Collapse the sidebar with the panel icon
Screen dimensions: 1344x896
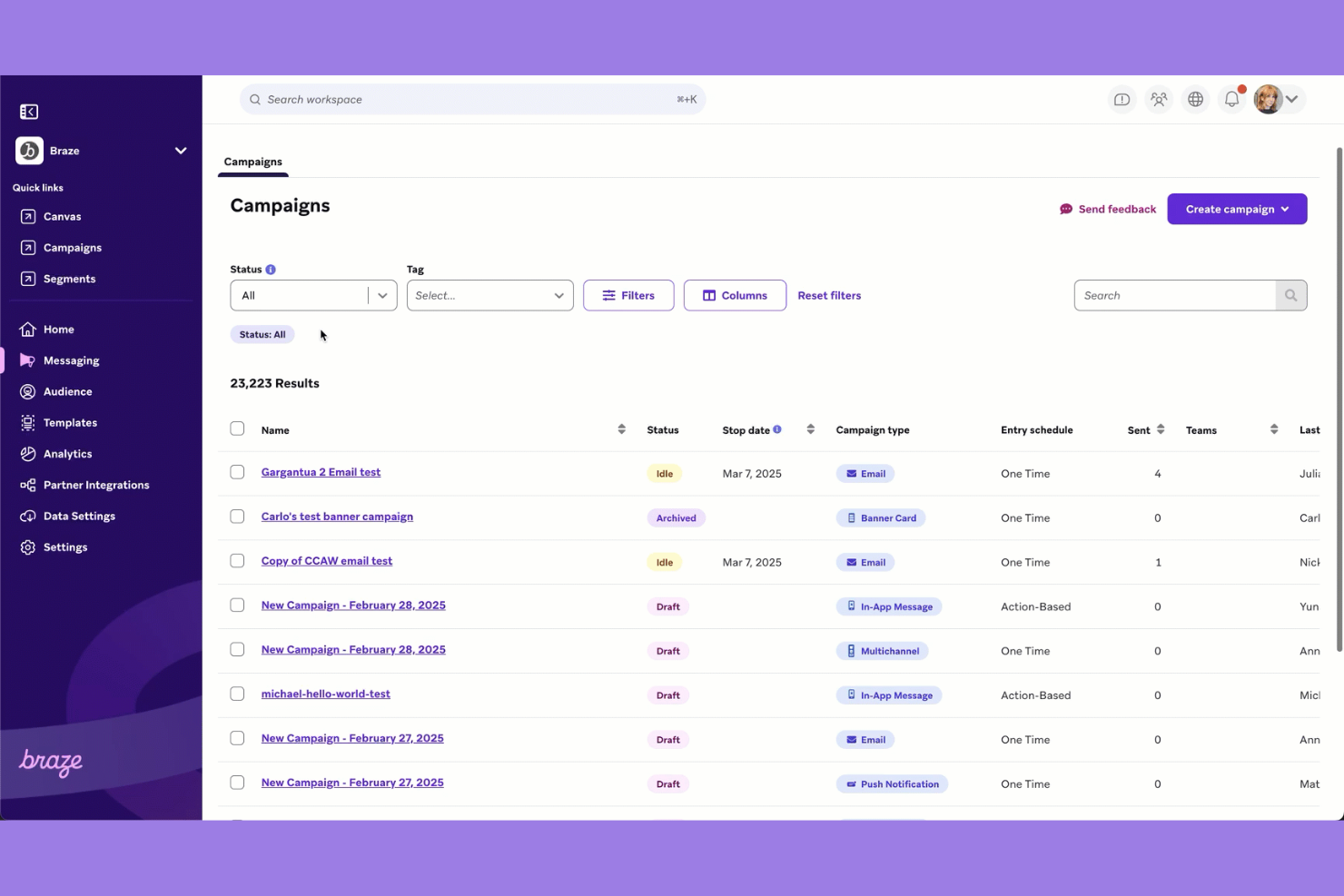28,111
